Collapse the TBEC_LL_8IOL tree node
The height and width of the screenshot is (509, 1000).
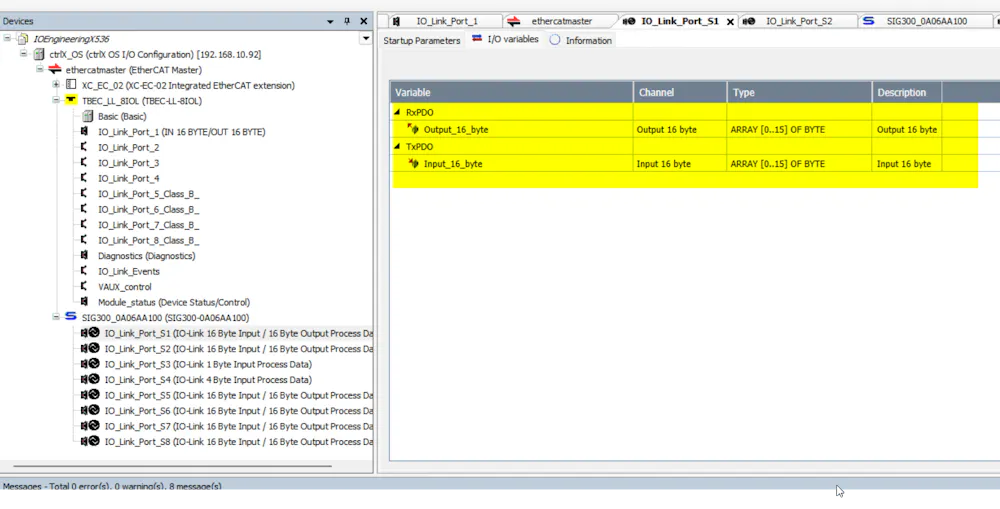point(56,101)
